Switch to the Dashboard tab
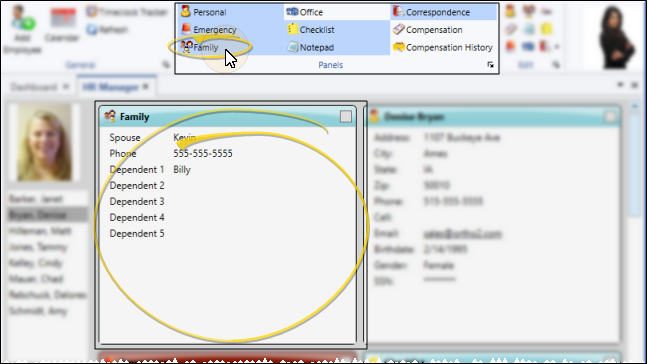This screenshot has width=648, height=364. click(34, 87)
